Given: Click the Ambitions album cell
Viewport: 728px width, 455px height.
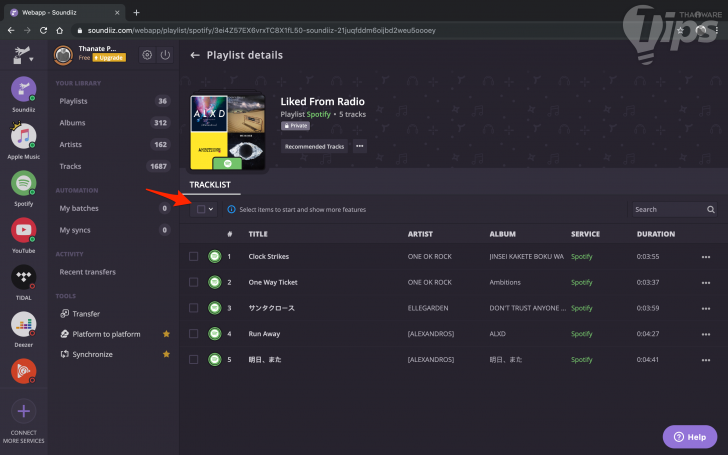Looking at the screenshot, I should tap(505, 282).
